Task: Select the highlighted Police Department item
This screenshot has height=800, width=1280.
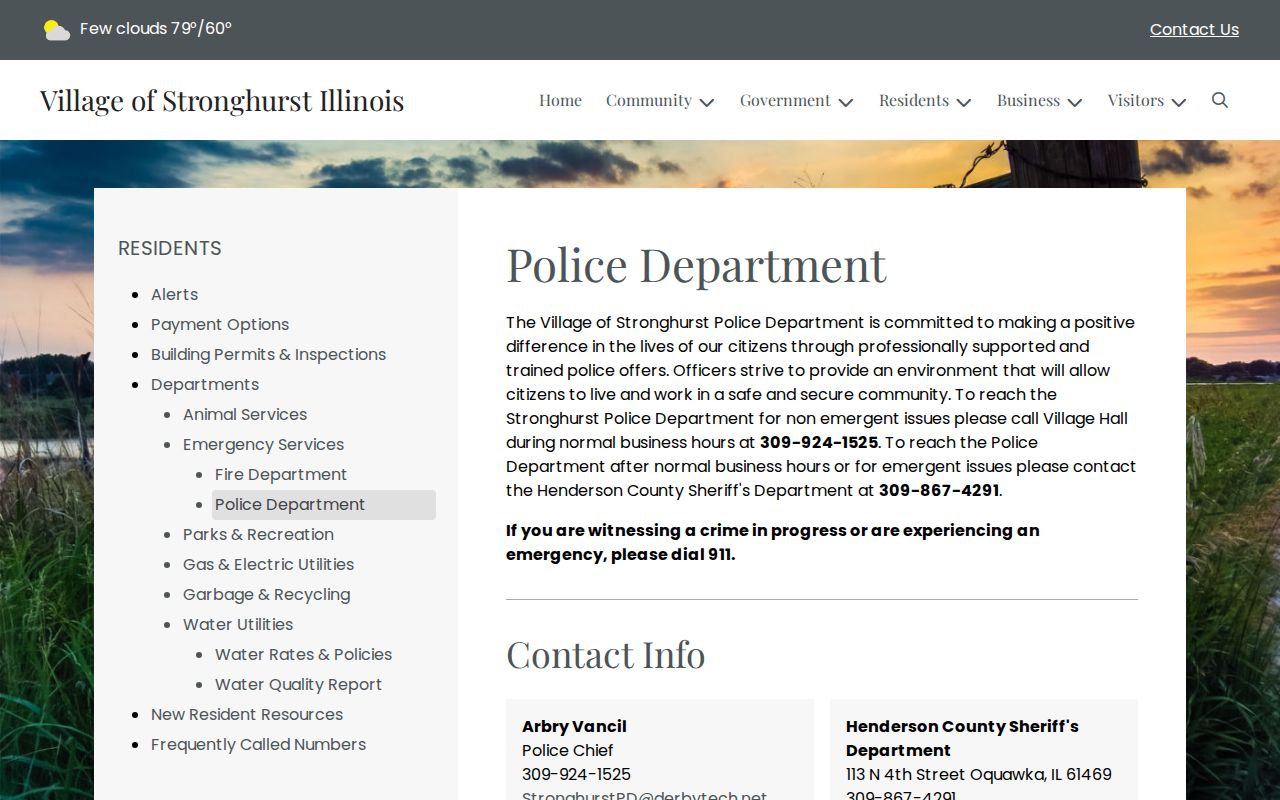Action: (324, 505)
